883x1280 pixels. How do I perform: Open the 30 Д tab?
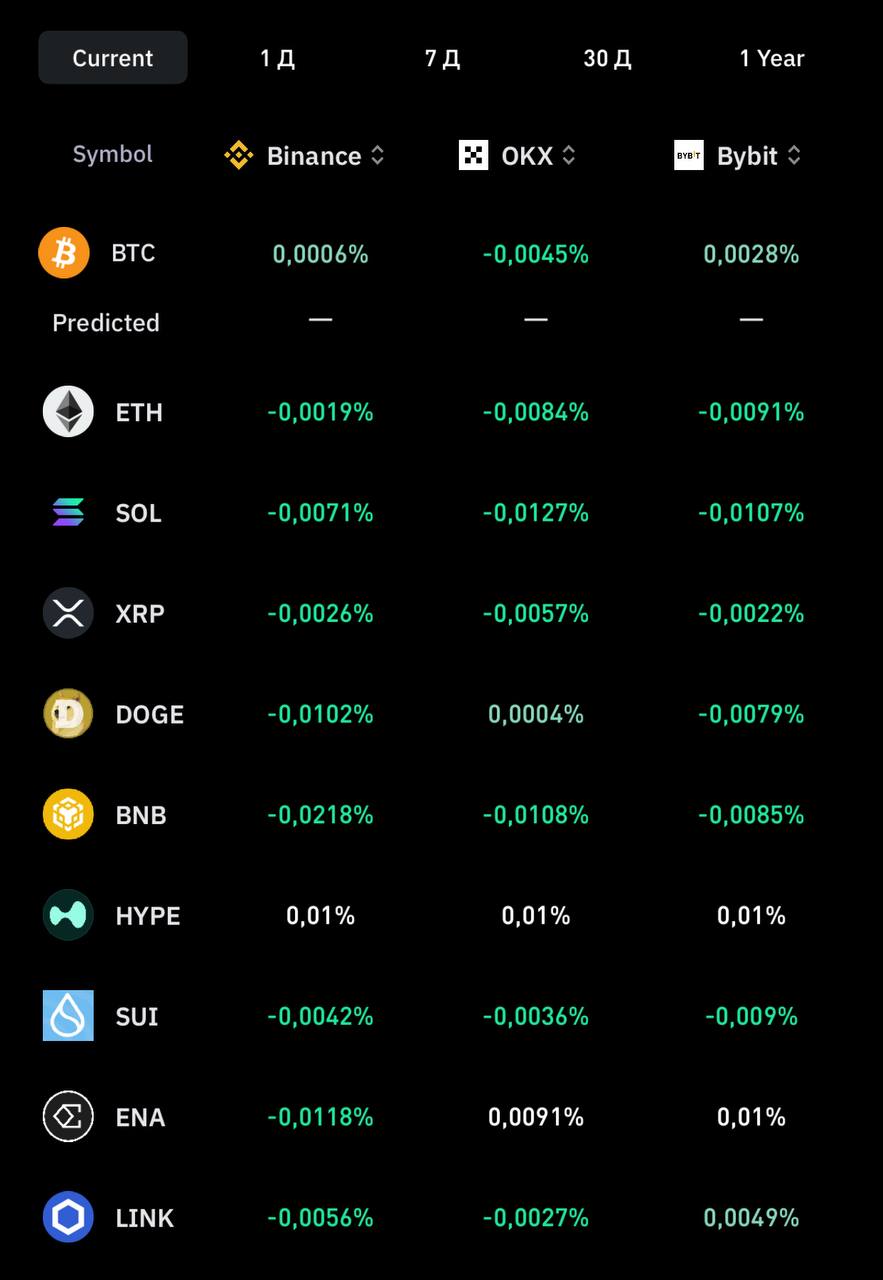(607, 58)
